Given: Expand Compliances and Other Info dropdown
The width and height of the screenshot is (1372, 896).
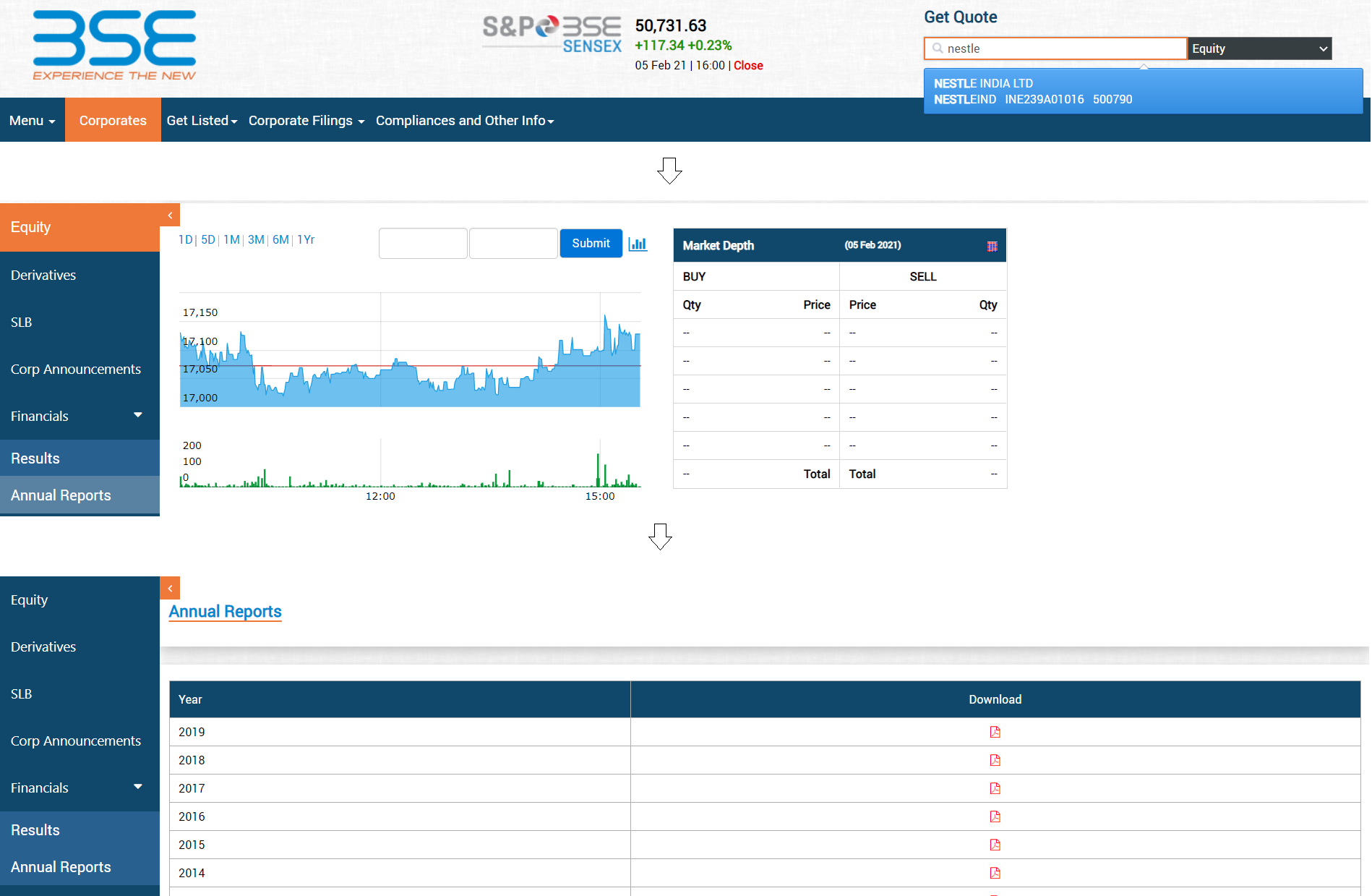Looking at the screenshot, I should (465, 121).
